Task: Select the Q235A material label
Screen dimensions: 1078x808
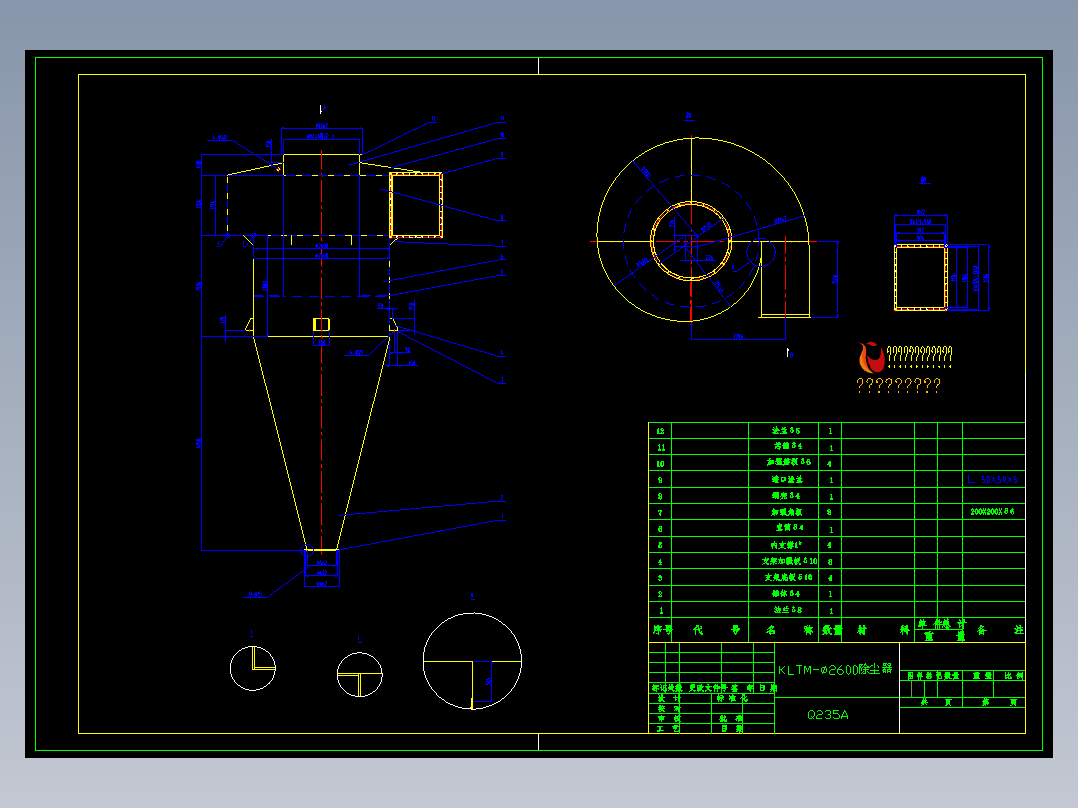Action: [828, 715]
